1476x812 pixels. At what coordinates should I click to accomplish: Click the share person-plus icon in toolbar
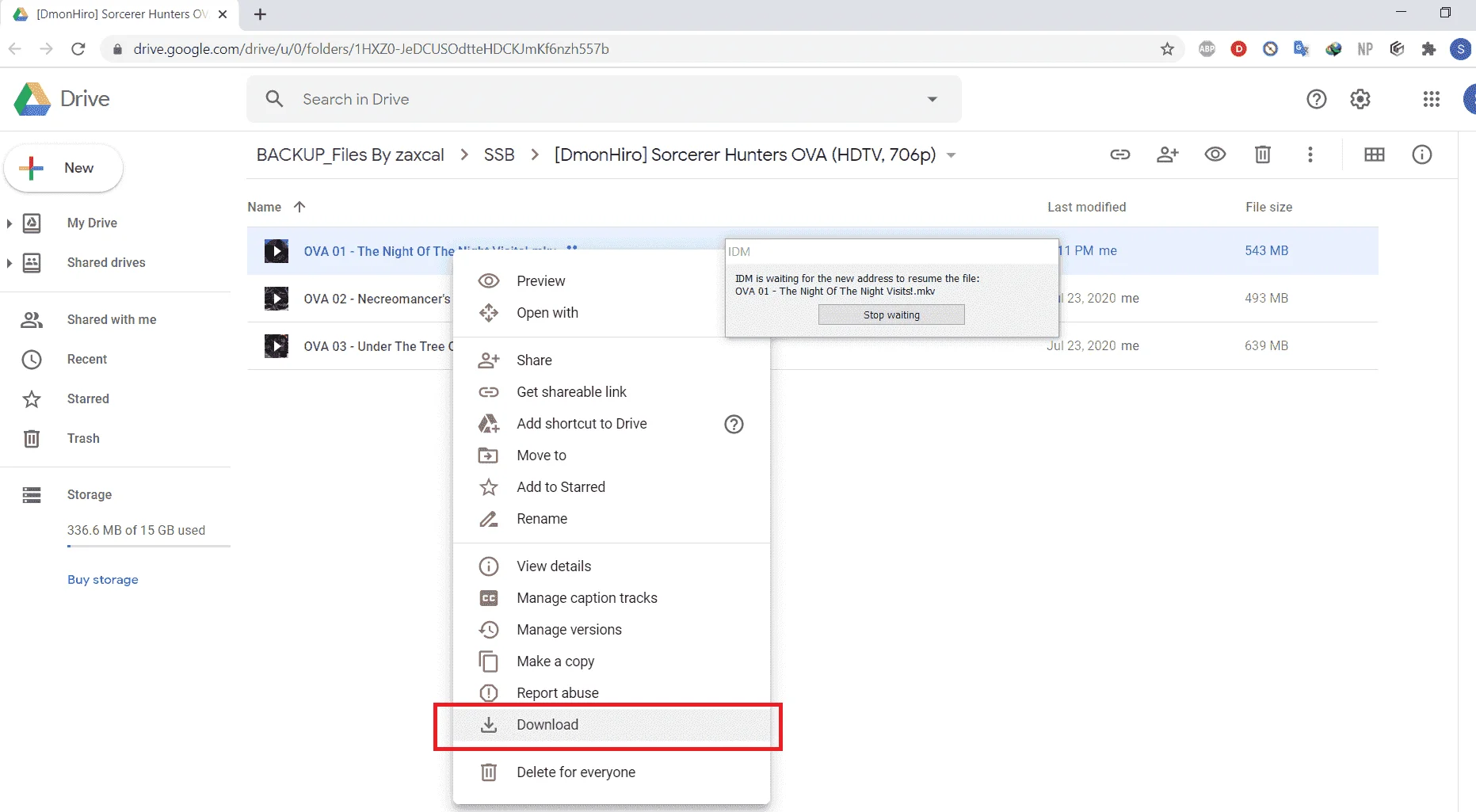[x=1167, y=154]
